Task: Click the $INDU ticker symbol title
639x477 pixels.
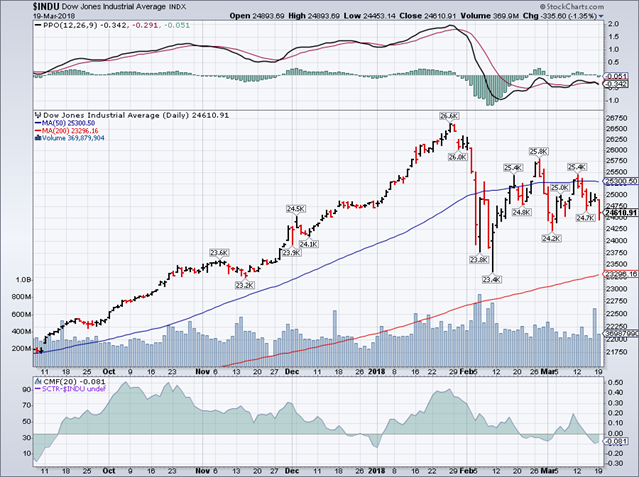Action: pyautogui.click(x=19, y=7)
